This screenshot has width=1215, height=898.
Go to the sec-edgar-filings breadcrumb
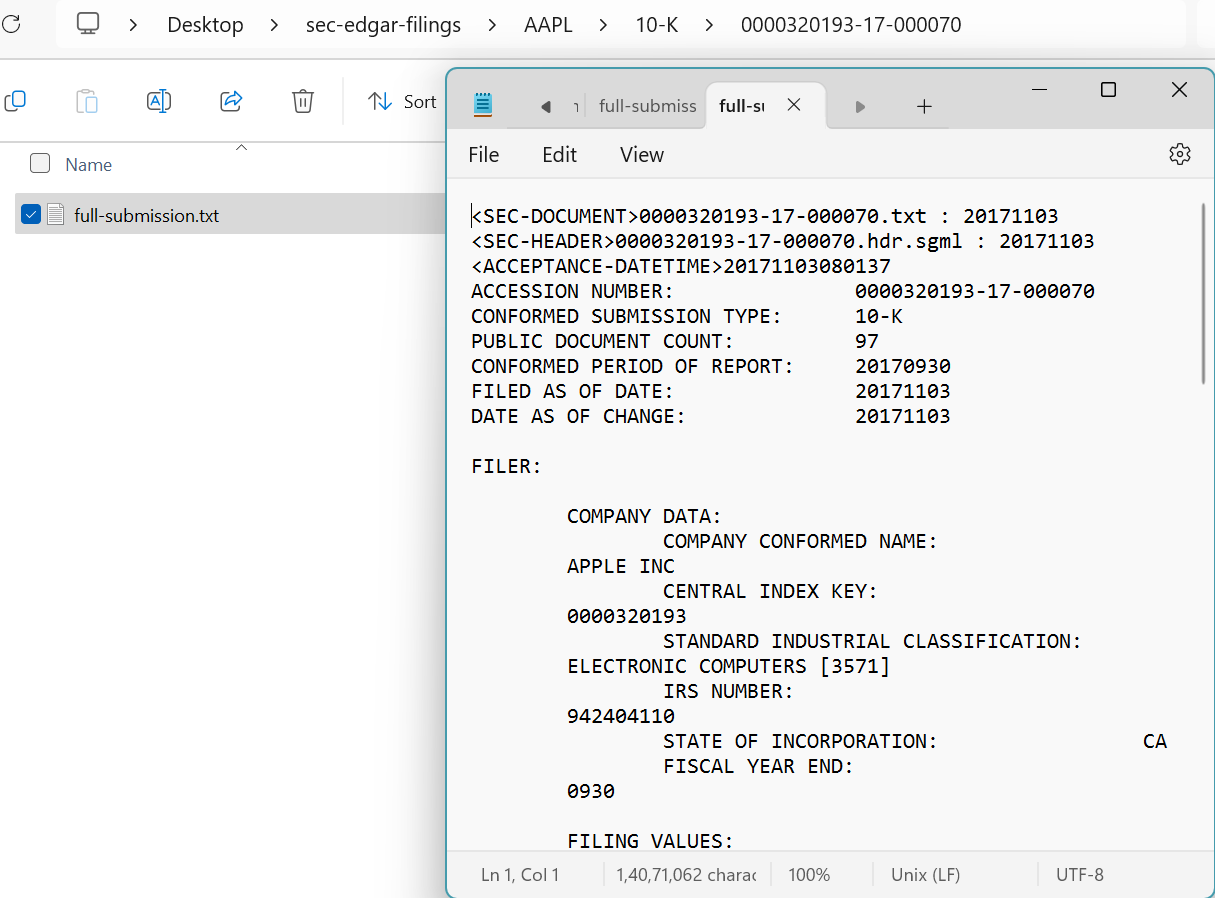(383, 25)
